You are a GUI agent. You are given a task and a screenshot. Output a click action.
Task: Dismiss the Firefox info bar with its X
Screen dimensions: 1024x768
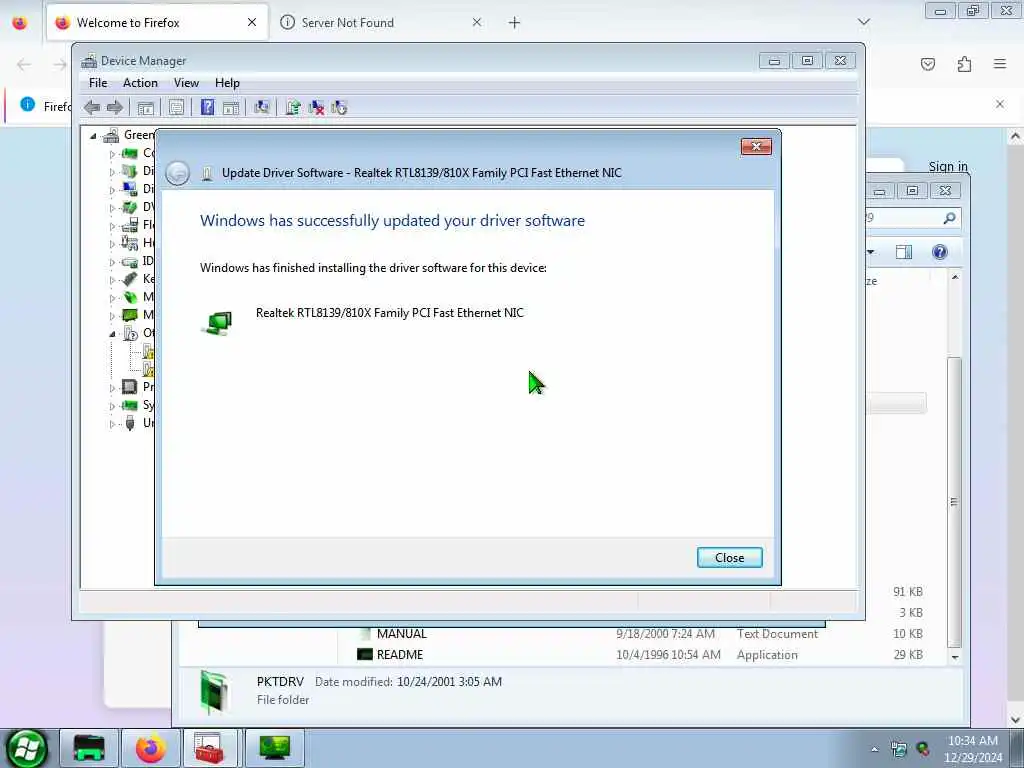pos(1000,104)
